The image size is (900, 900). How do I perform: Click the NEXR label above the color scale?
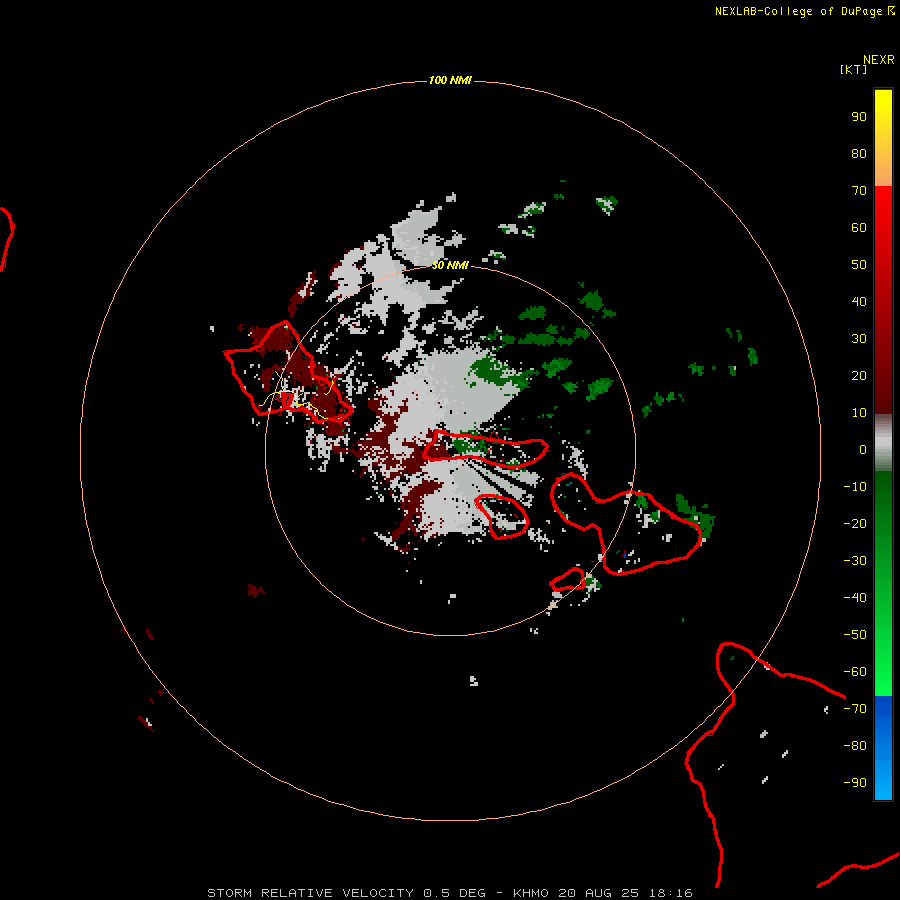[x=878, y=60]
